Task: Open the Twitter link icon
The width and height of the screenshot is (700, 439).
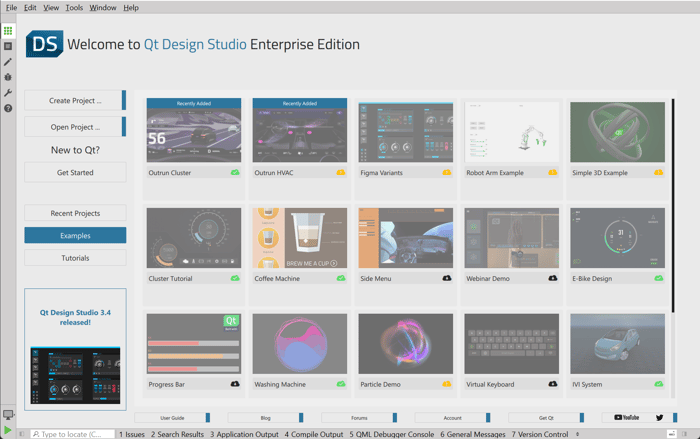Action: tap(660, 418)
